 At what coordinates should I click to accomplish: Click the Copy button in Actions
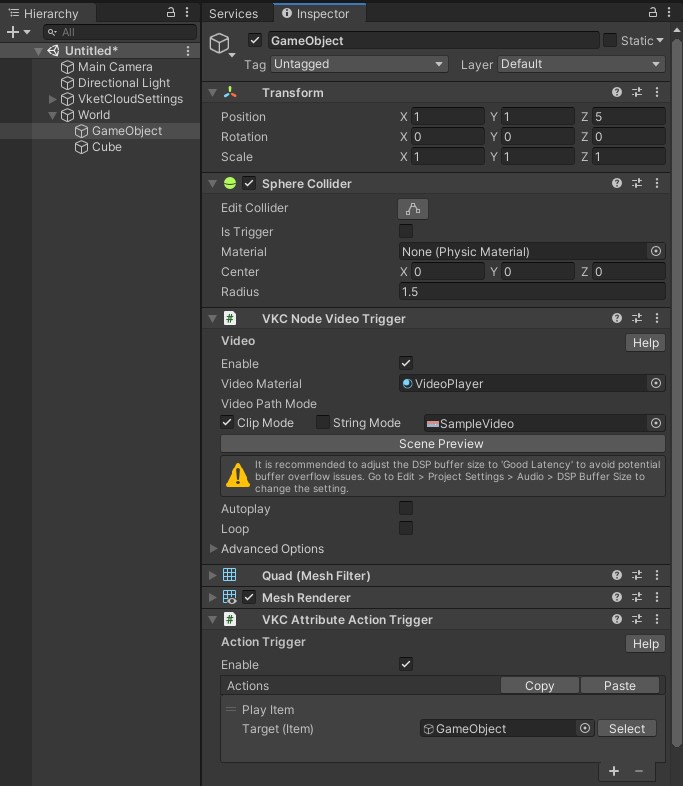(x=539, y=686)
